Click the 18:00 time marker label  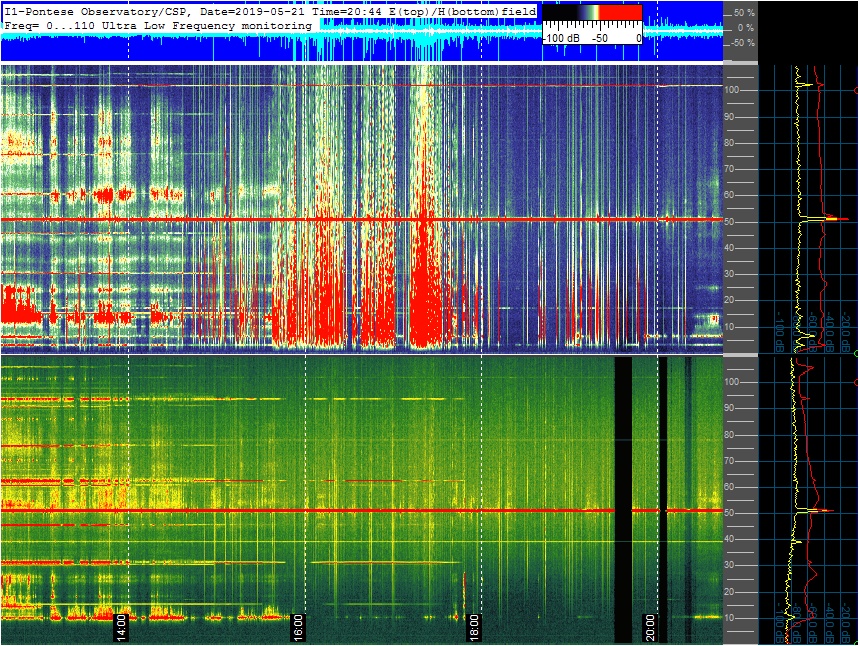click(x=474, y=627)
